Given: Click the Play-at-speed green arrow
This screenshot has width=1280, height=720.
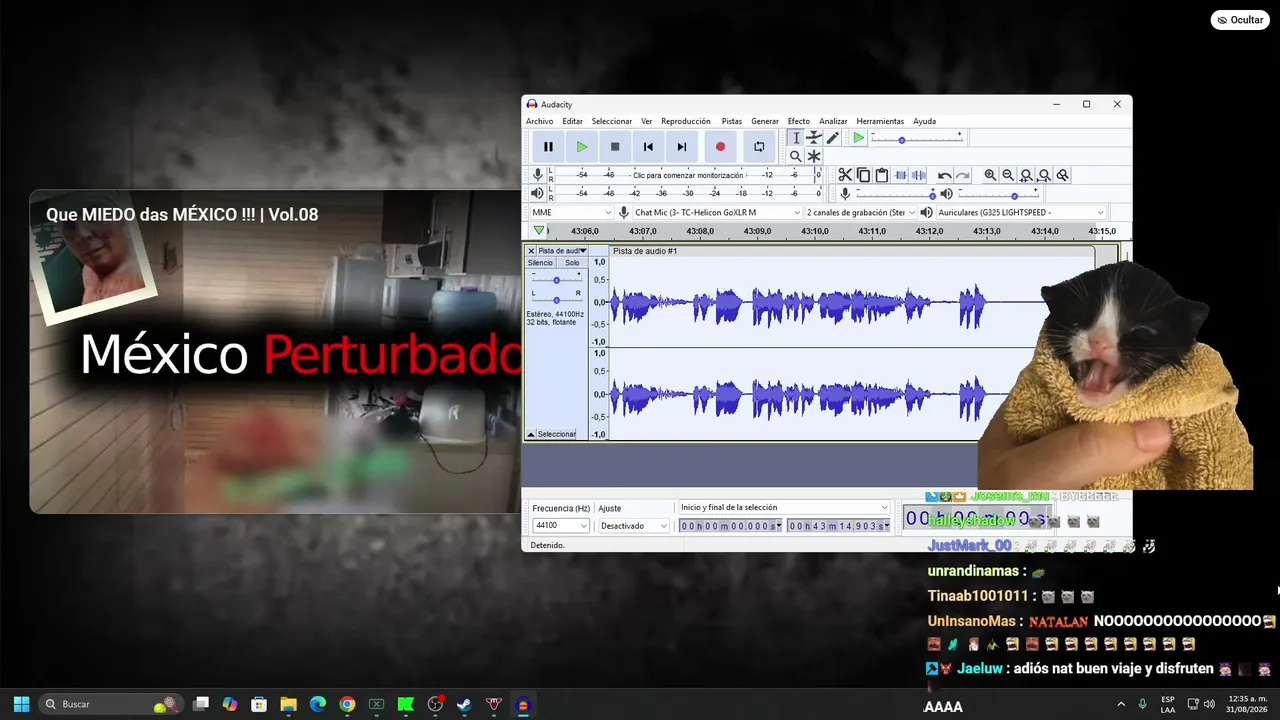Looking at the screenshot, I should (858, 138).
